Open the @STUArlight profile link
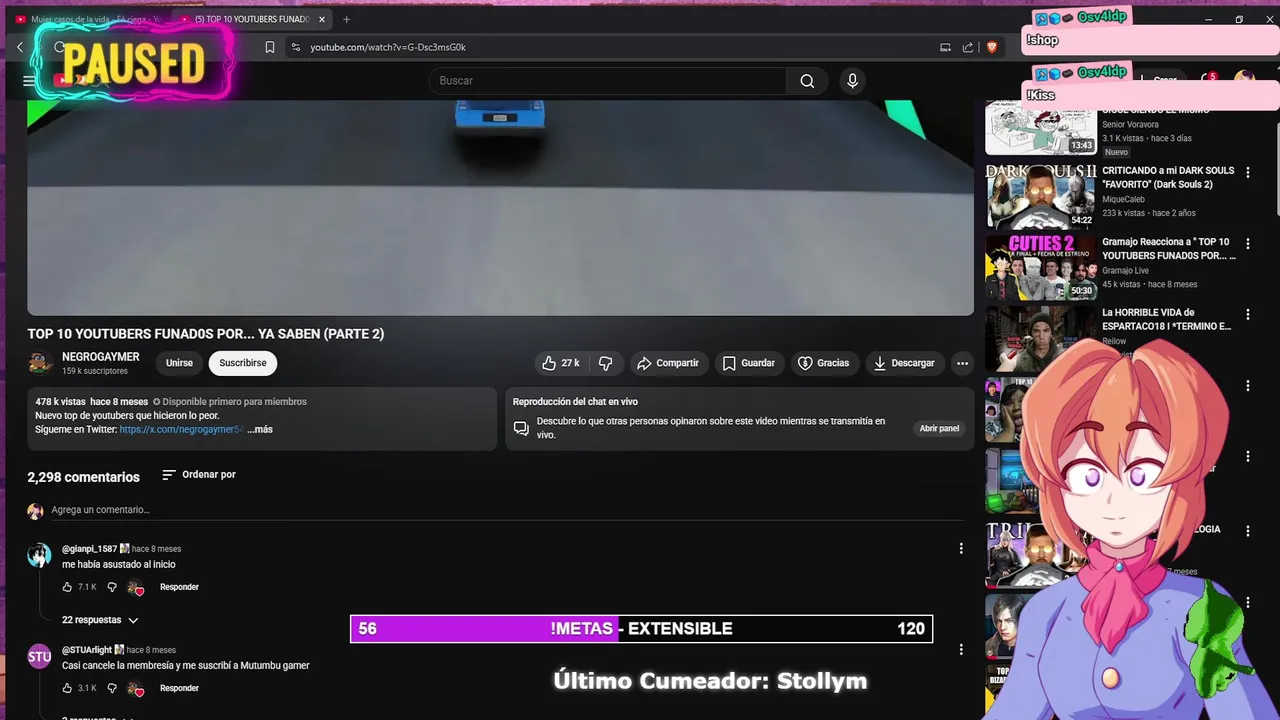 (x=87, y=650)
